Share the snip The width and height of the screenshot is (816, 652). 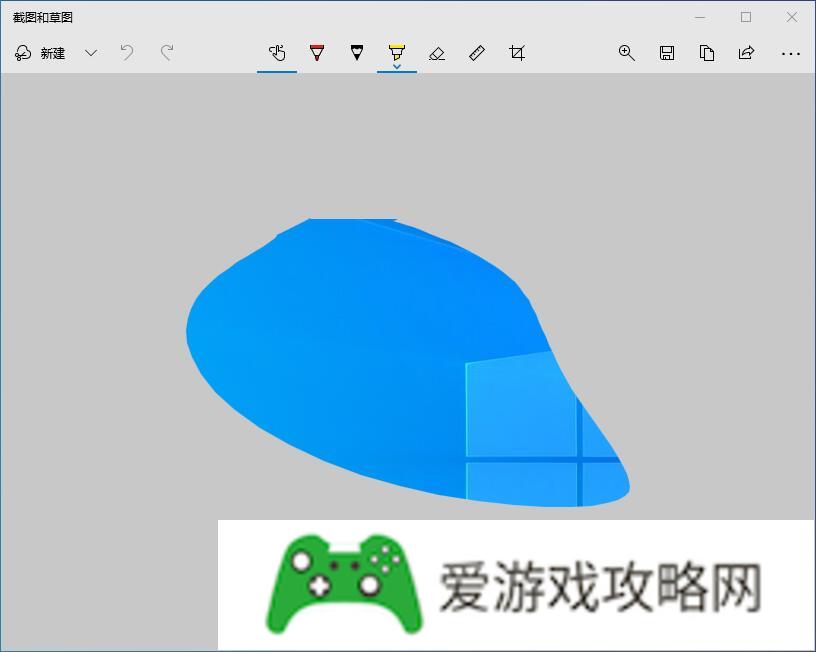746,53
